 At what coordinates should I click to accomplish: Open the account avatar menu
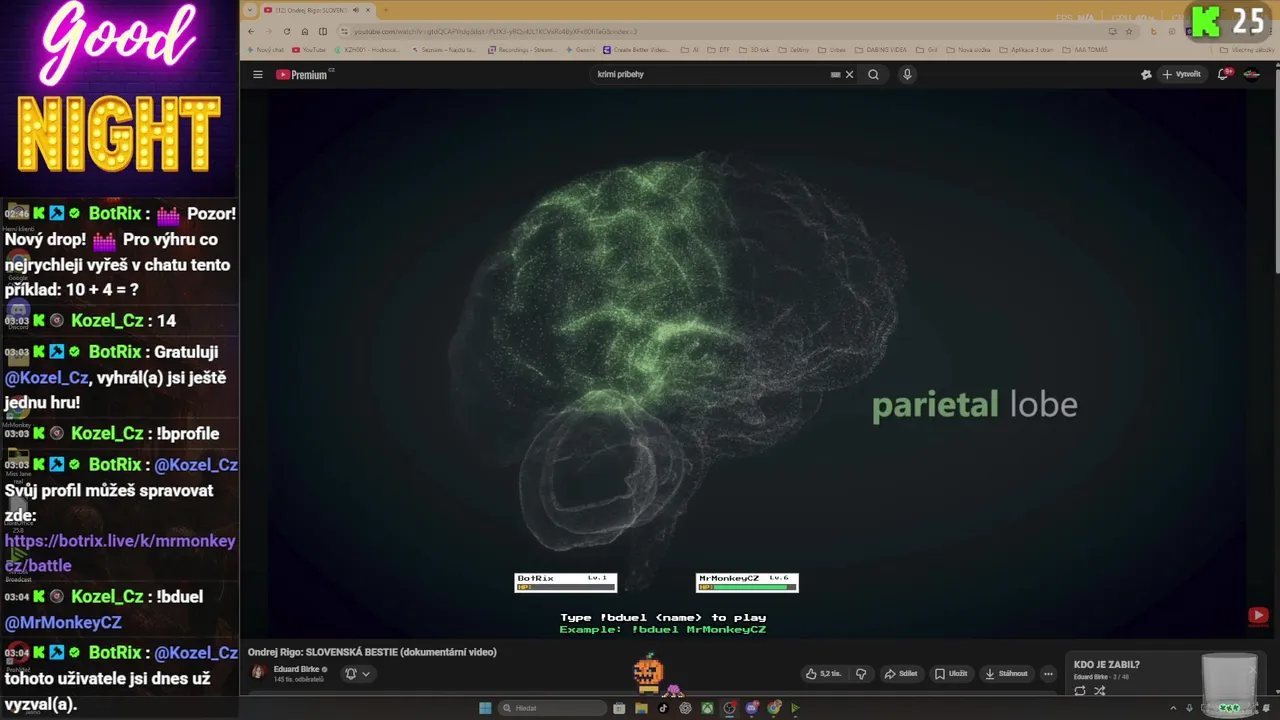point(1251,74)
